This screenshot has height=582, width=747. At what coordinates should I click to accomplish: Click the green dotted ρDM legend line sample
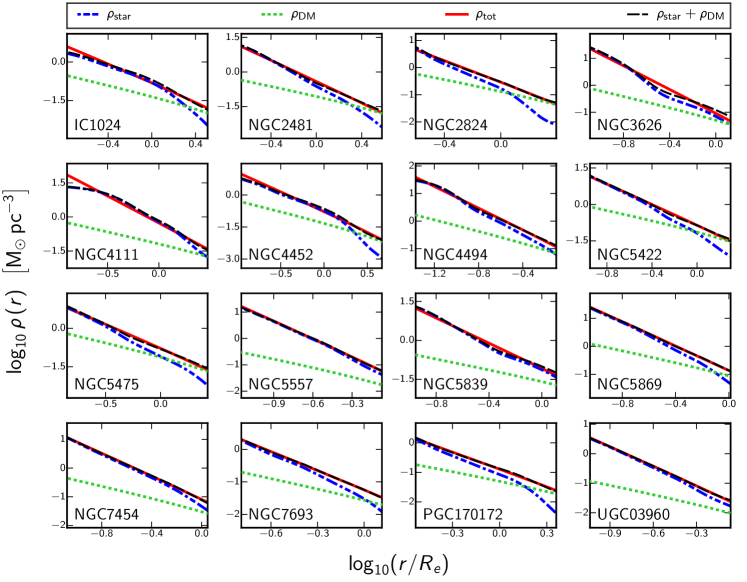pyautogui.click(x=273, y=15)
